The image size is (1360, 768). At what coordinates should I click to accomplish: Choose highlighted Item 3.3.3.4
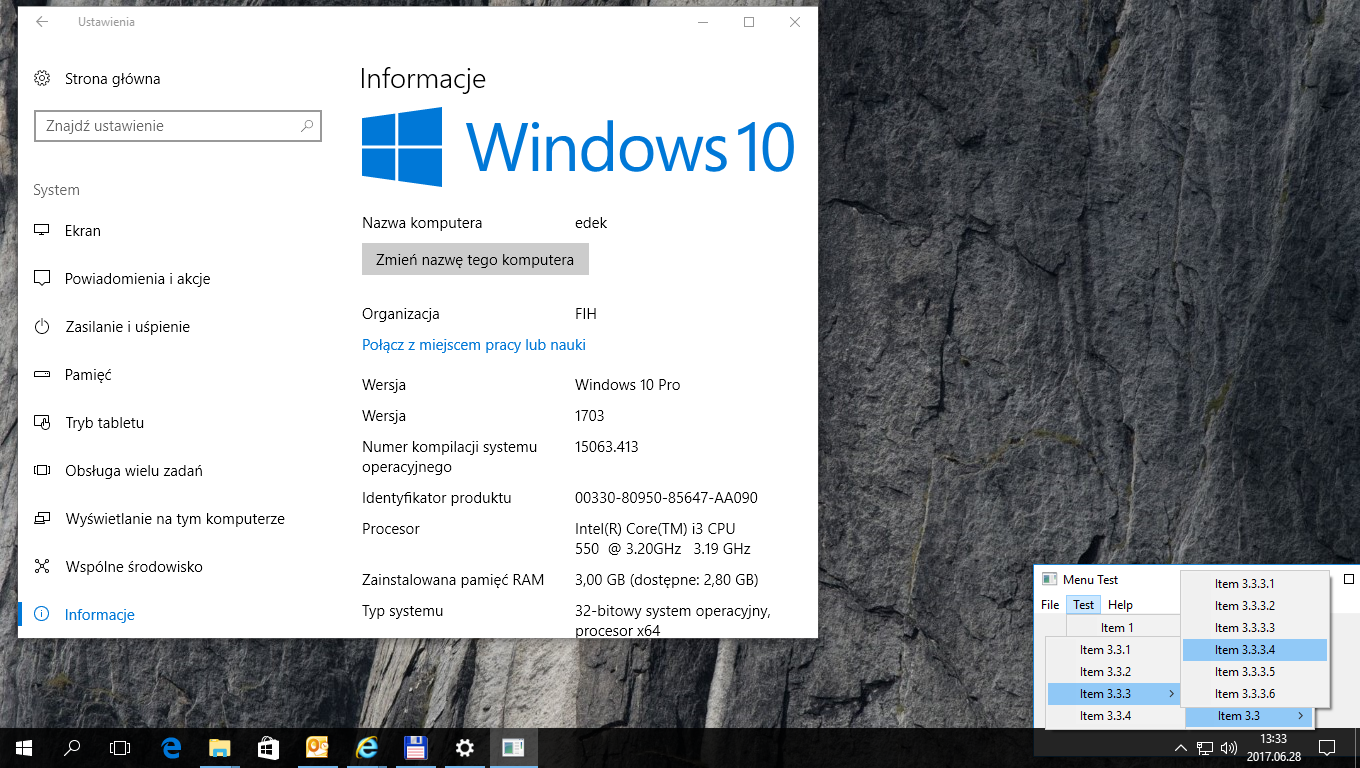1255,650
